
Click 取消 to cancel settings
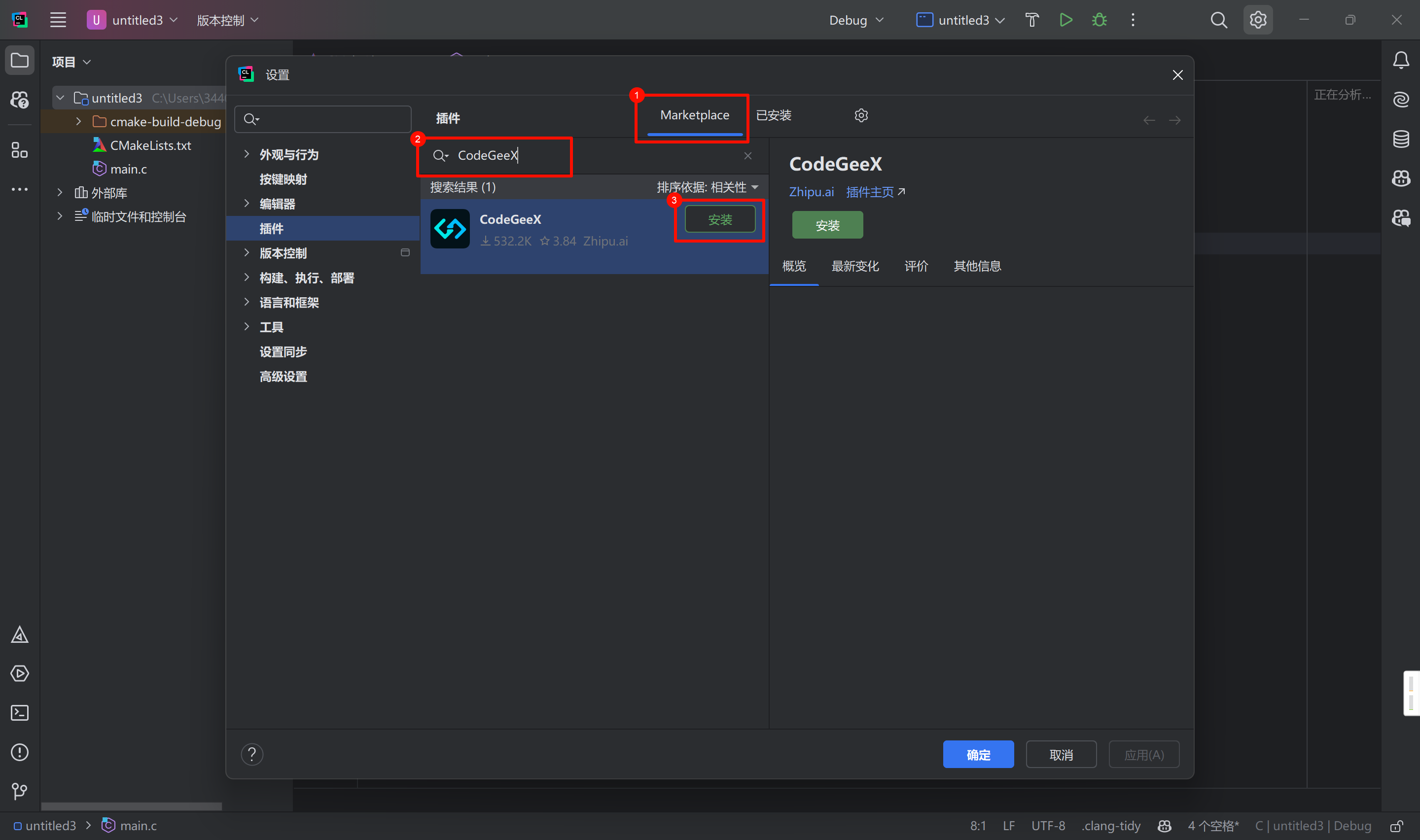1061,755
